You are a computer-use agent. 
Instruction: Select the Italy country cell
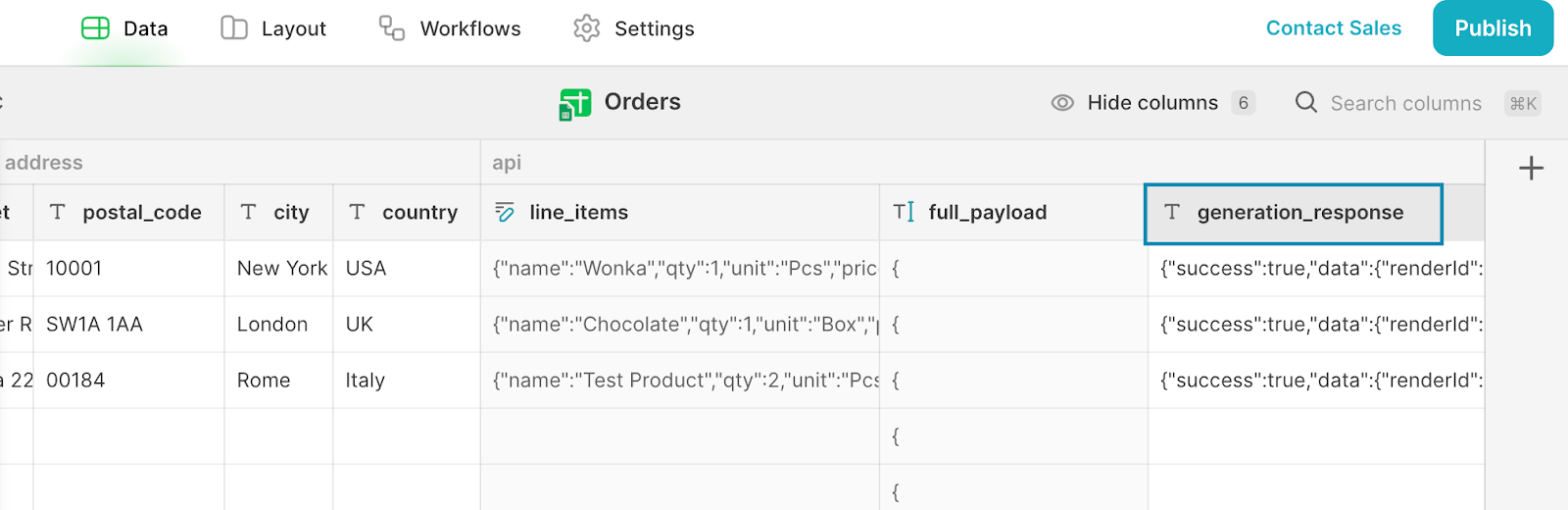(x=407, y=381)
